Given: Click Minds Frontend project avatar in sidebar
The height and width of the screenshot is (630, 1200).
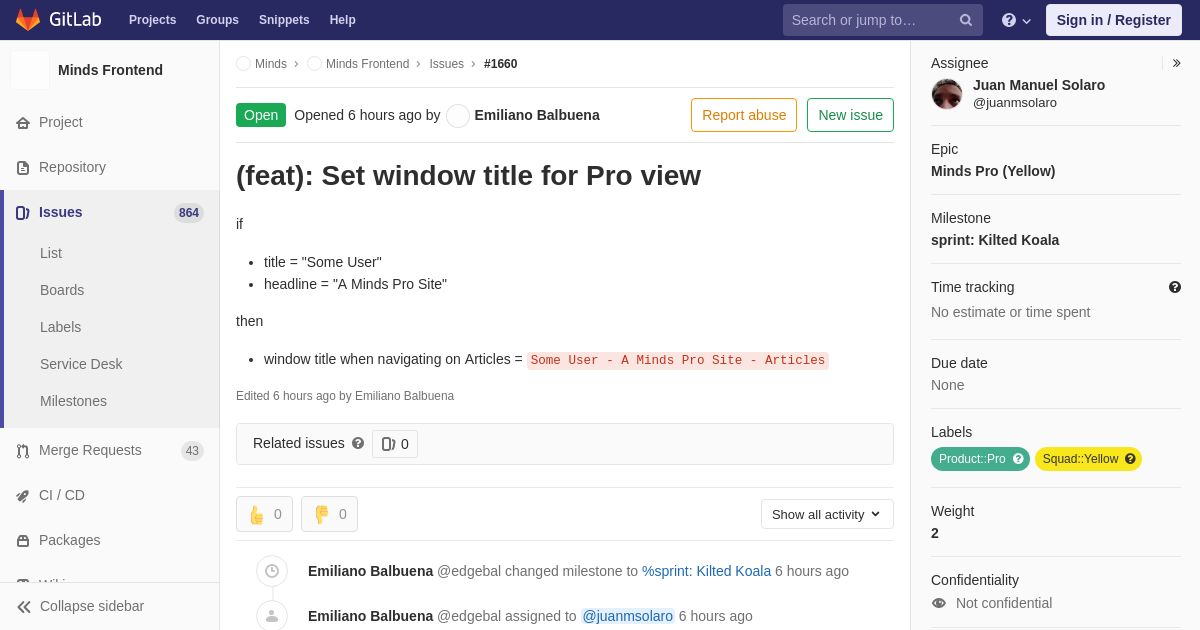Looking at the screenshot, I should pos(30,70).
